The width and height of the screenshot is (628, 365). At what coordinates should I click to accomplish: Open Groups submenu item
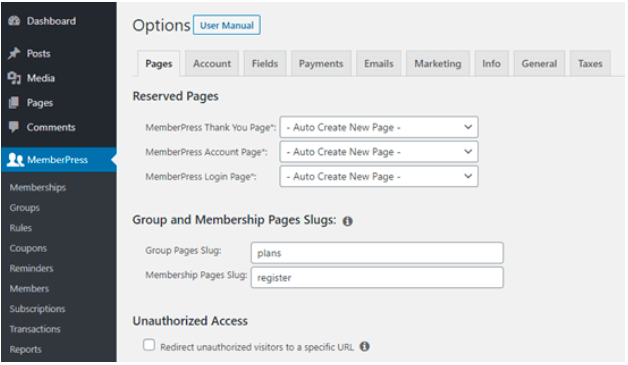pyautogui.click(x=25, y=208)
